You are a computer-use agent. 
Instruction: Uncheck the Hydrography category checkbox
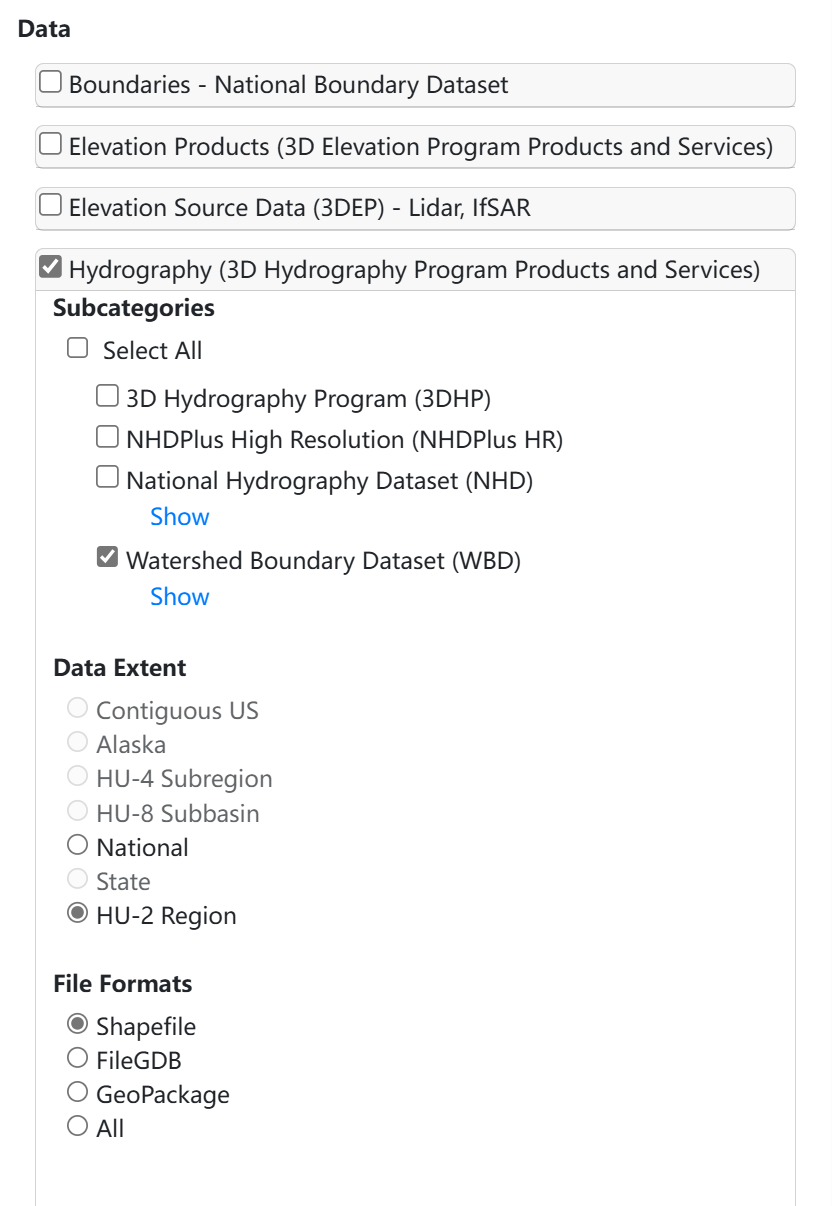click(x=50, y=268)
